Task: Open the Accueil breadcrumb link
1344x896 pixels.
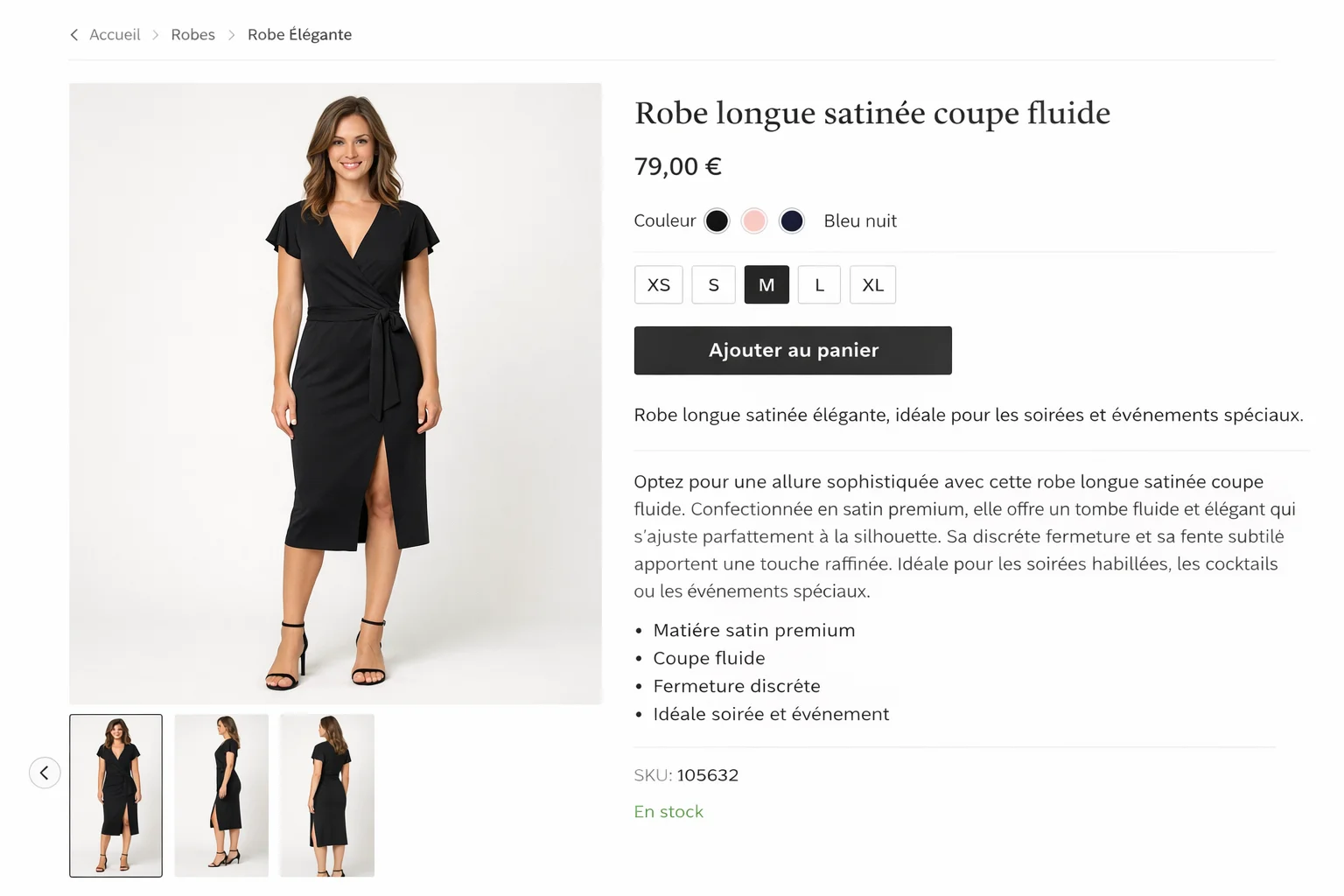Action: (x=115, y=34)
